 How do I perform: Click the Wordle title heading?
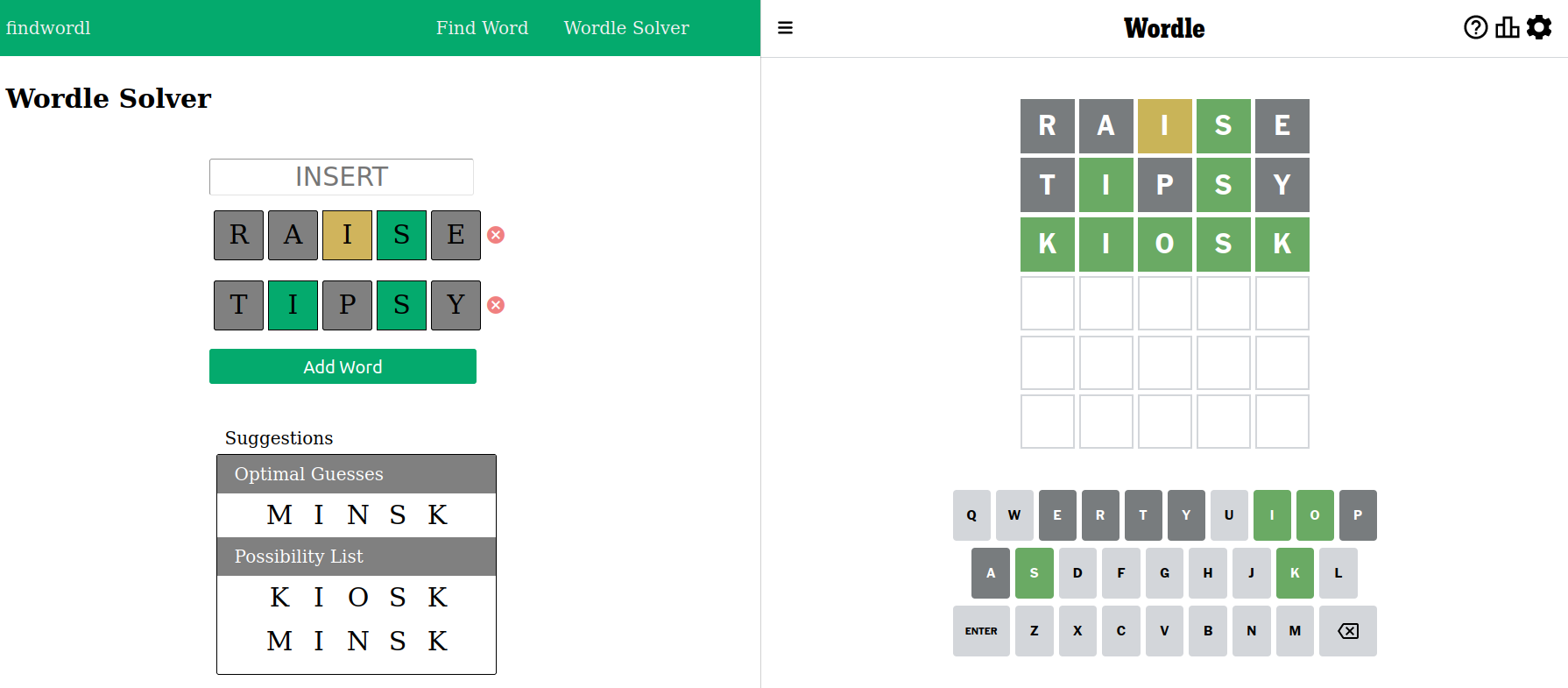pos(1164,28)
